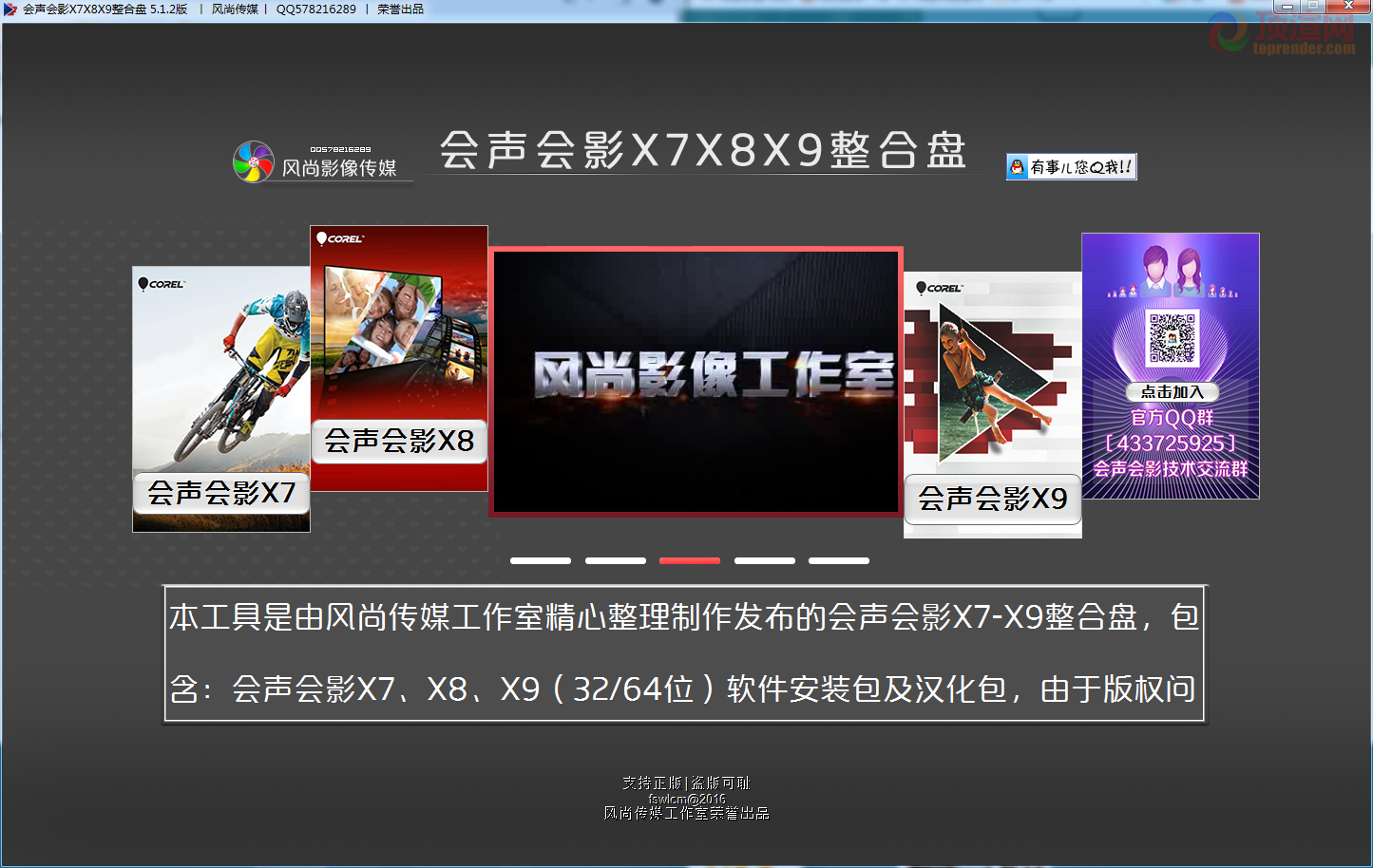Open the 会声会影X7 cover thumbnail
Viewport: 1373px width, 868px height.
click(x=220, y=399)
